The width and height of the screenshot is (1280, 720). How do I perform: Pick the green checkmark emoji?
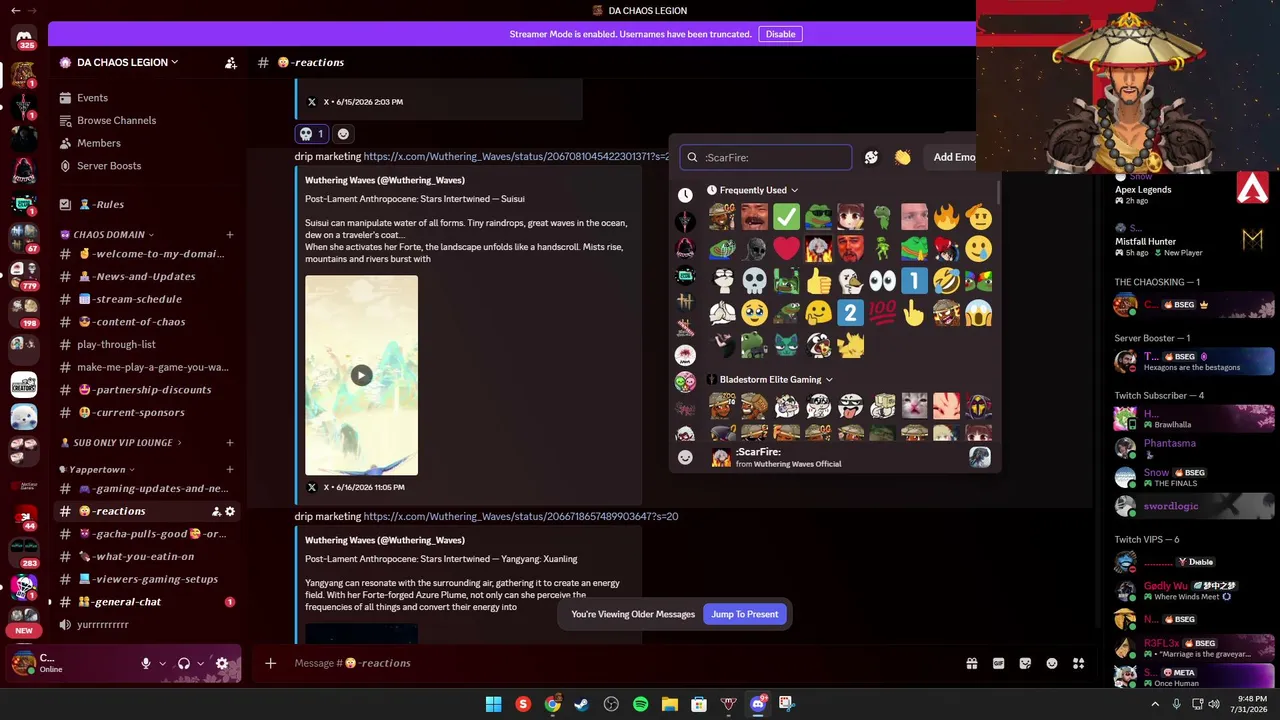(786, 216)
